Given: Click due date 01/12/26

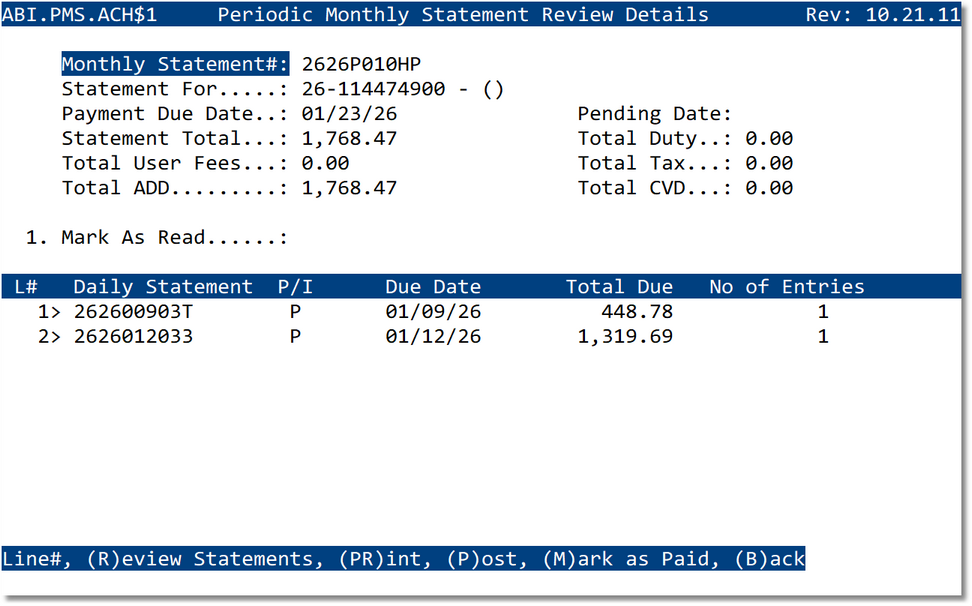Looking at the screenshot, I should (433, 336).
